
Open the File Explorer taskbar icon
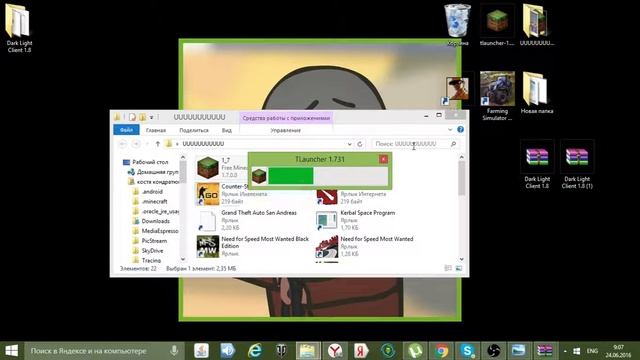(x=307, y=351)
